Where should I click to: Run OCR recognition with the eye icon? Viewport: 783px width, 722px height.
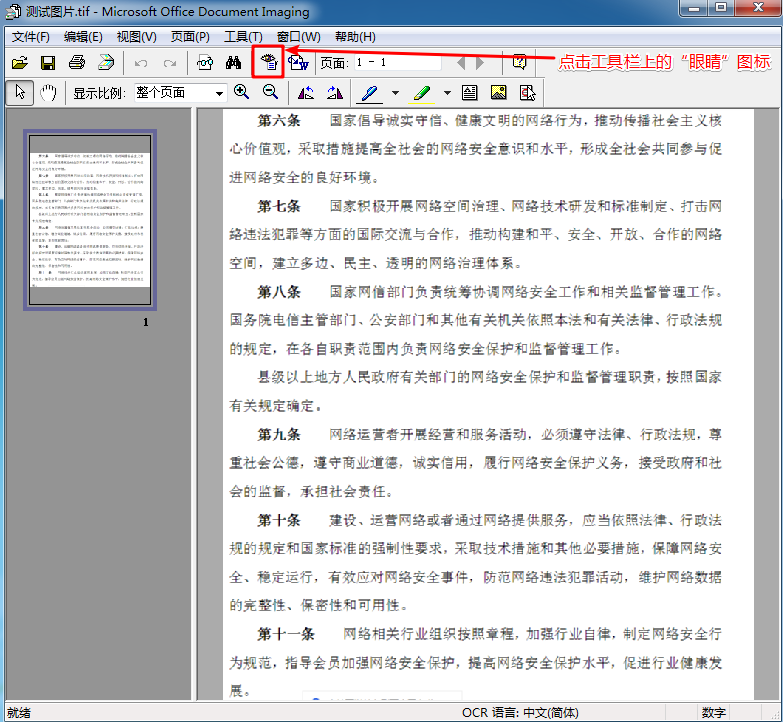(269, 62)
